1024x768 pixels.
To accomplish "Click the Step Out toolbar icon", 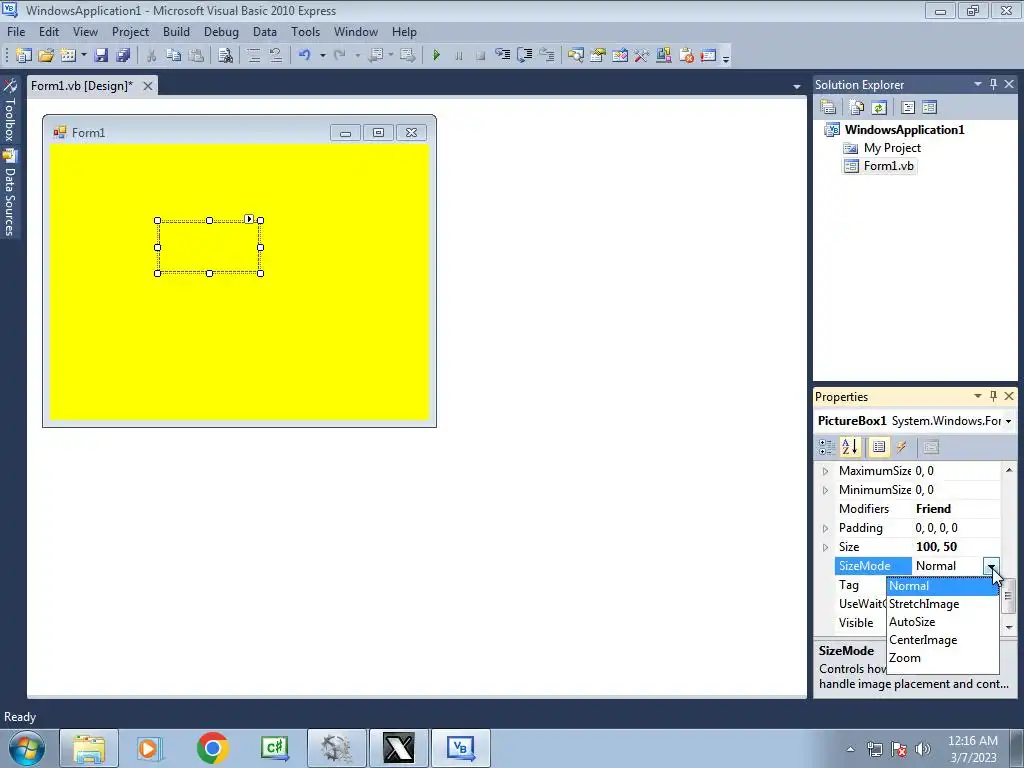I will point(547,55).
